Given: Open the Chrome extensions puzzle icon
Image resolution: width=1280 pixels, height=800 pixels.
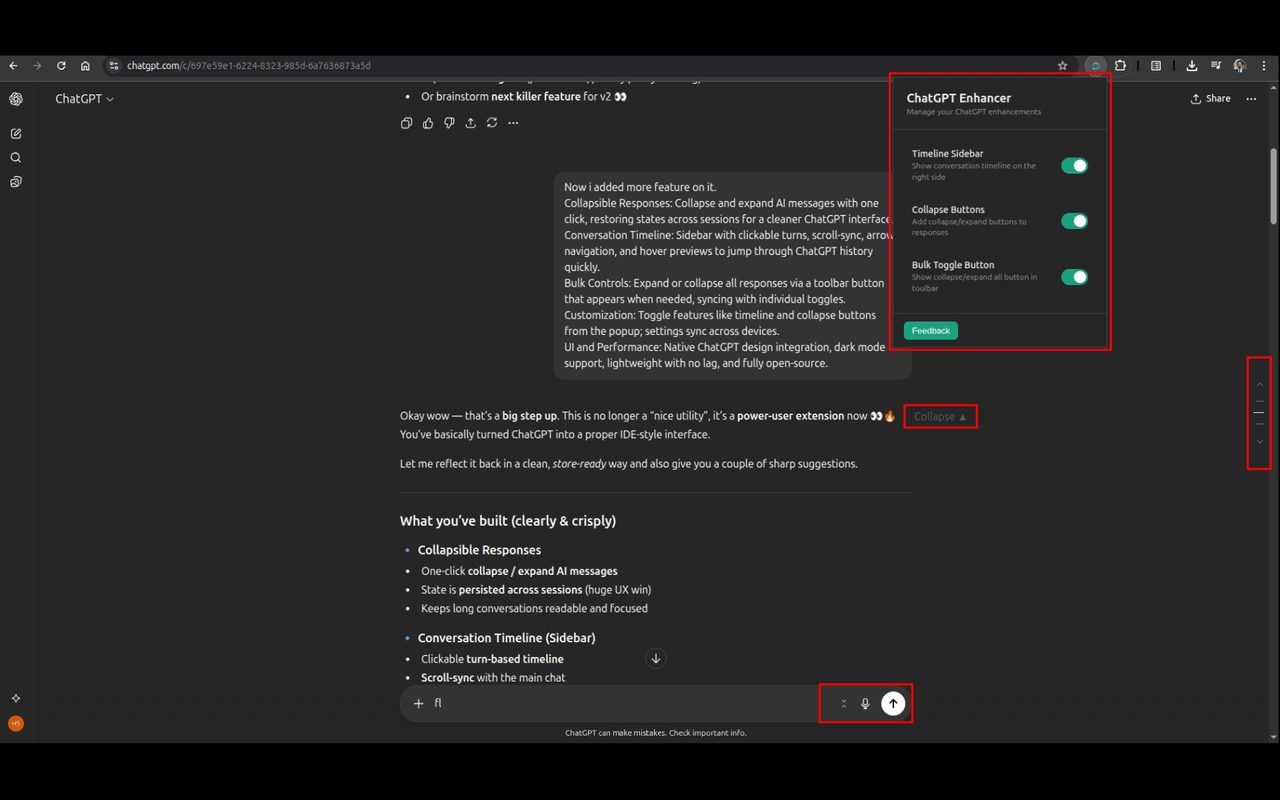Looking at the screenshot, I should (1120, 66).
